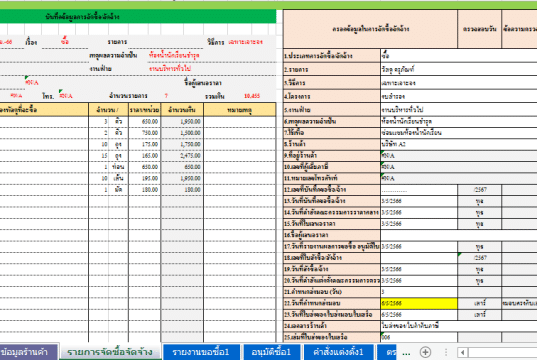
Task: Click the หมายเหตุ column header
Action: 240,110
